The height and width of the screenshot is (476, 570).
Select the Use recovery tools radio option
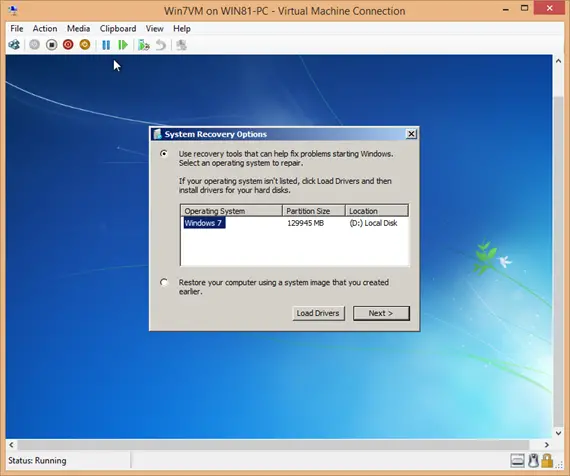[164, 153]
